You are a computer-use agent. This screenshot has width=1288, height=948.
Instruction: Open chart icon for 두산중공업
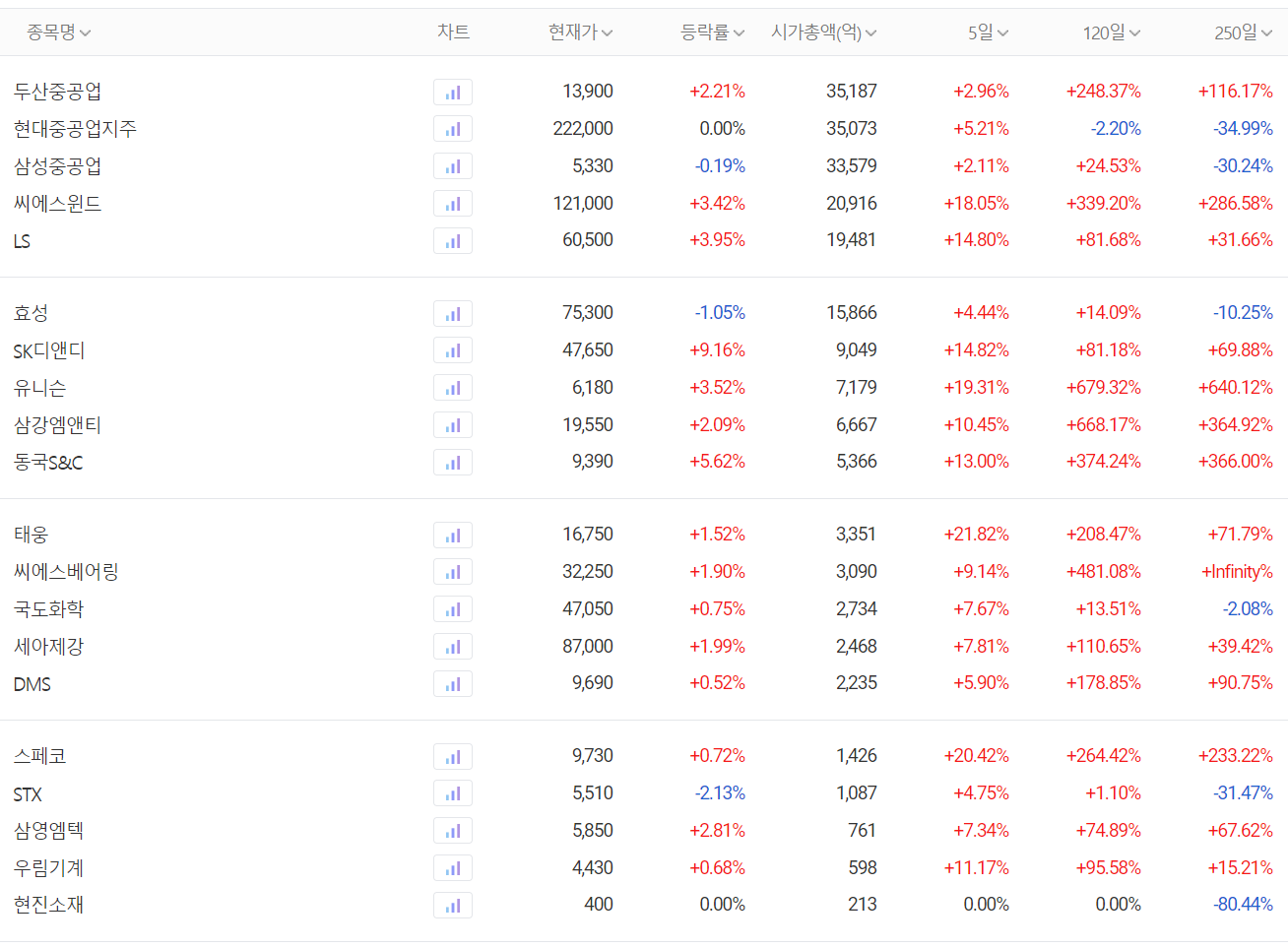[x=453, y=93]
